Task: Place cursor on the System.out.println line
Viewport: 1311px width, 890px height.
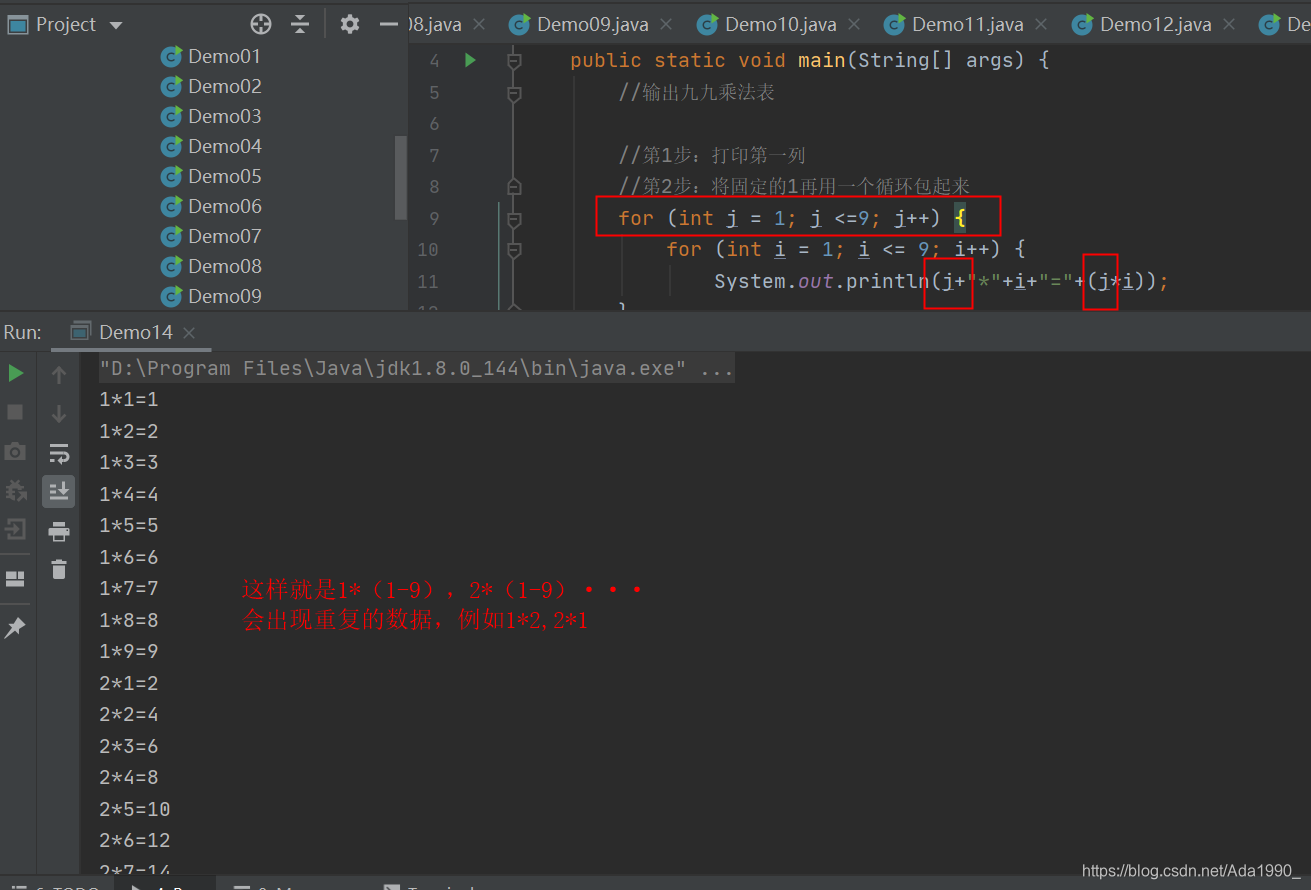Action: pos(941,281)
